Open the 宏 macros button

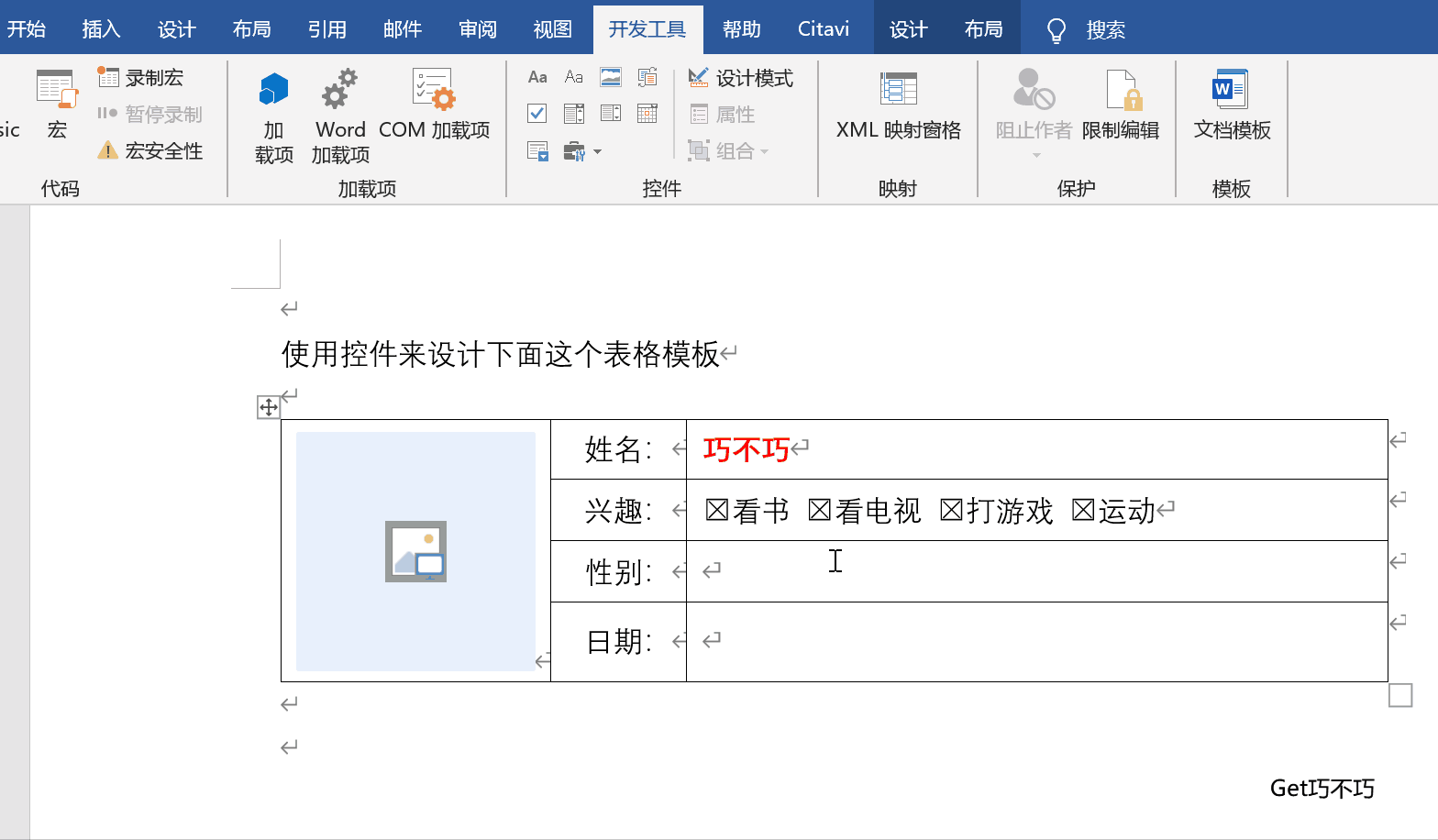57,104
